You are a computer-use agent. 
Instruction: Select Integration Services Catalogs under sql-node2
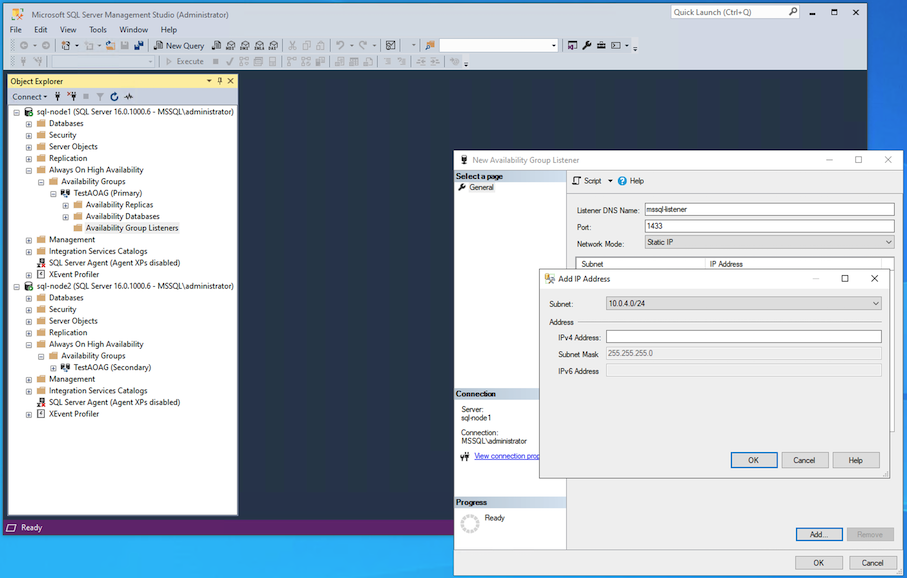click(x=98, y=391)
